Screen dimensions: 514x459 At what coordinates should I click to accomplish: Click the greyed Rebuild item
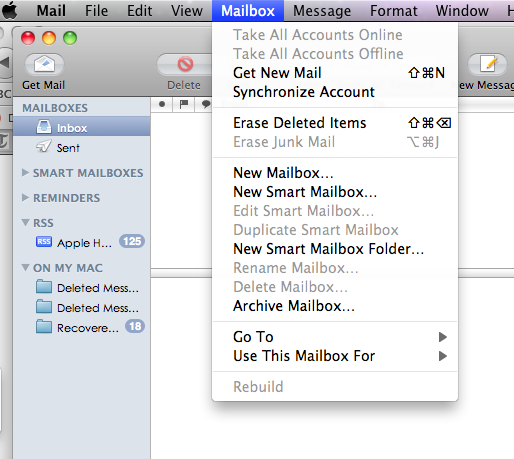click(335, 387)
